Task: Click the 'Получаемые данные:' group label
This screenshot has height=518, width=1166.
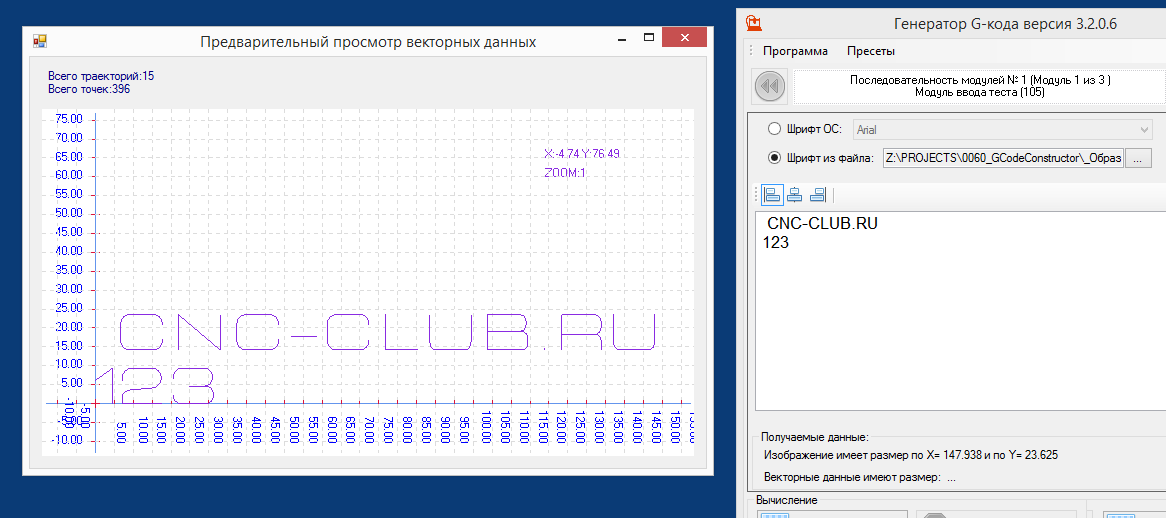Action: pyautogui.click(x=815, y=438)
